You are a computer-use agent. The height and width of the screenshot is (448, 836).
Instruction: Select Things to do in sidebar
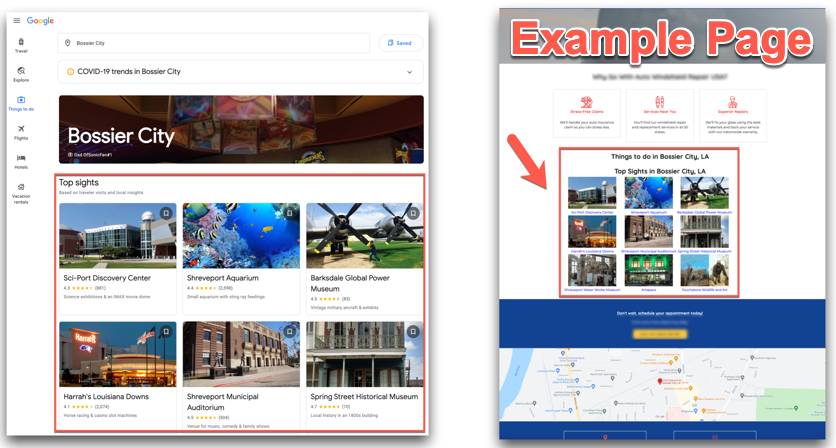pos(21,103)
